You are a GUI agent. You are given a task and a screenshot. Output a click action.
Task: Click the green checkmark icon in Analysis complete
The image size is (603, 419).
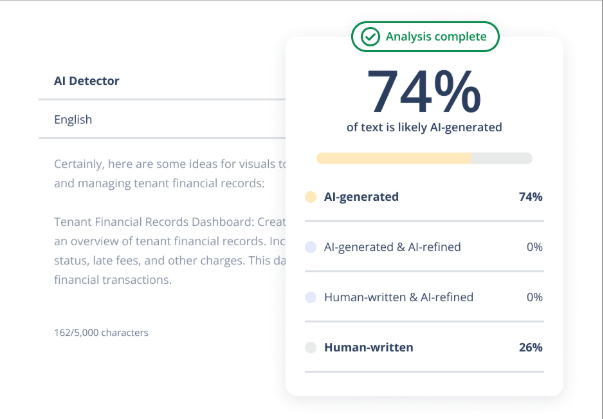tap(370, 37)
